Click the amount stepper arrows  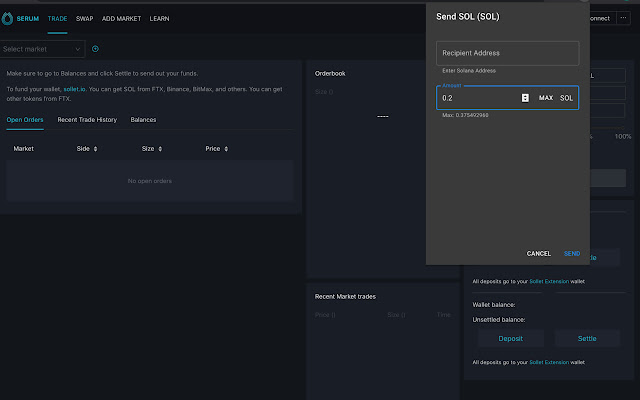[x=525, y=98]
